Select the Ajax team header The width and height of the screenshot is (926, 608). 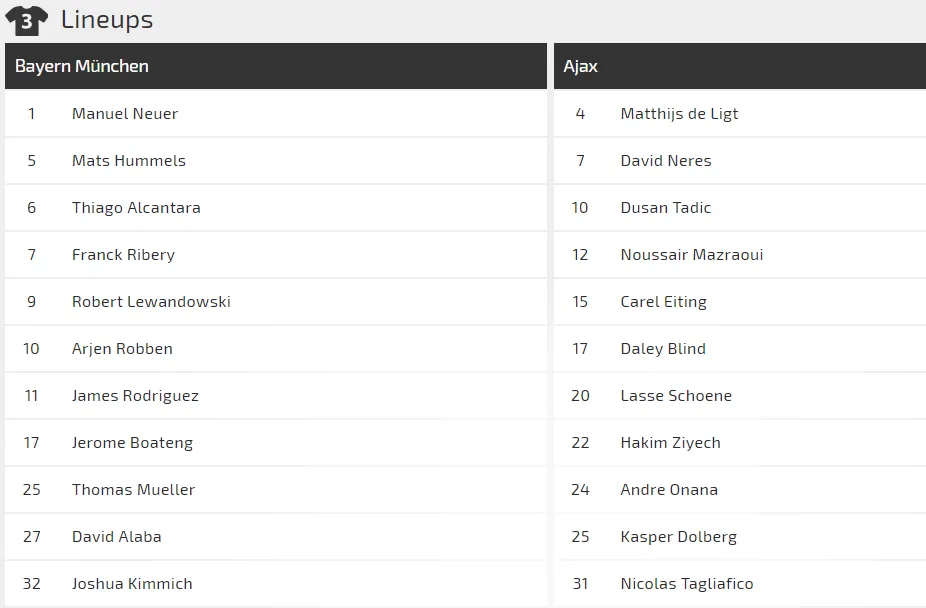pos(581,66)
